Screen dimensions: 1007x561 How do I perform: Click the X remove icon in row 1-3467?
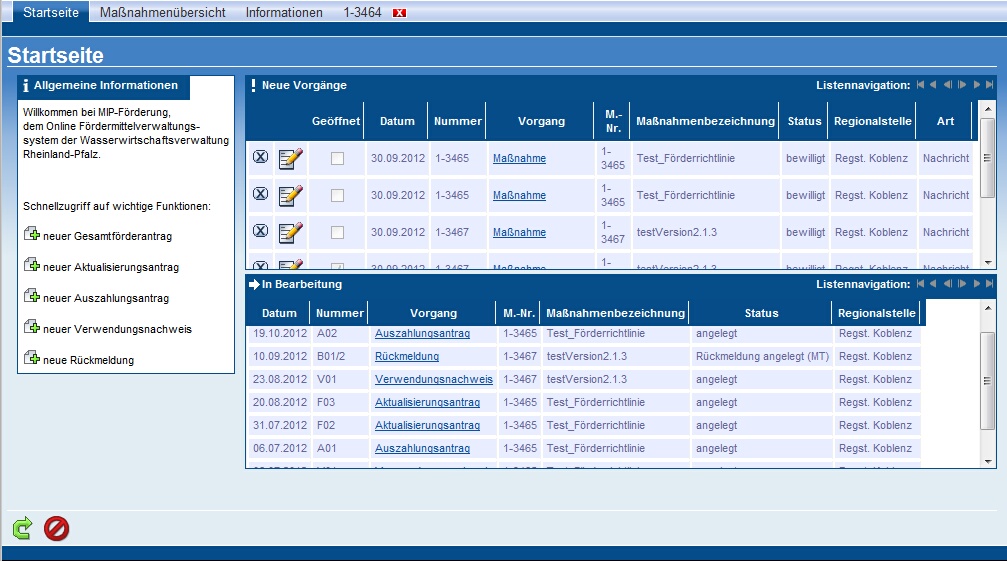click(x=260, y=230)
